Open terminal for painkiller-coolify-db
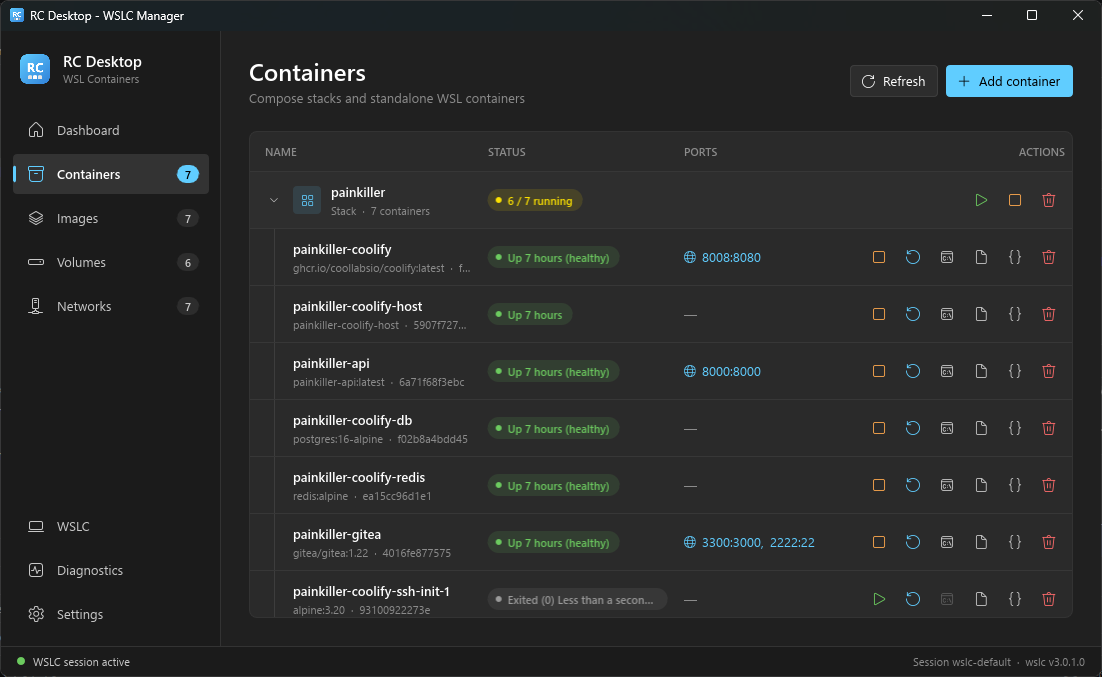 [x=947, y=428]
